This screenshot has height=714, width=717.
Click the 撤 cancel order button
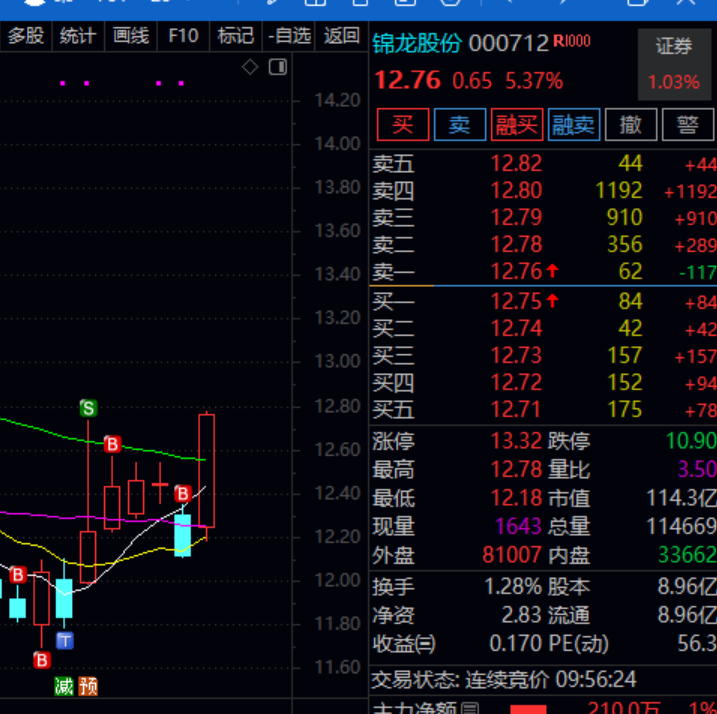631,124
